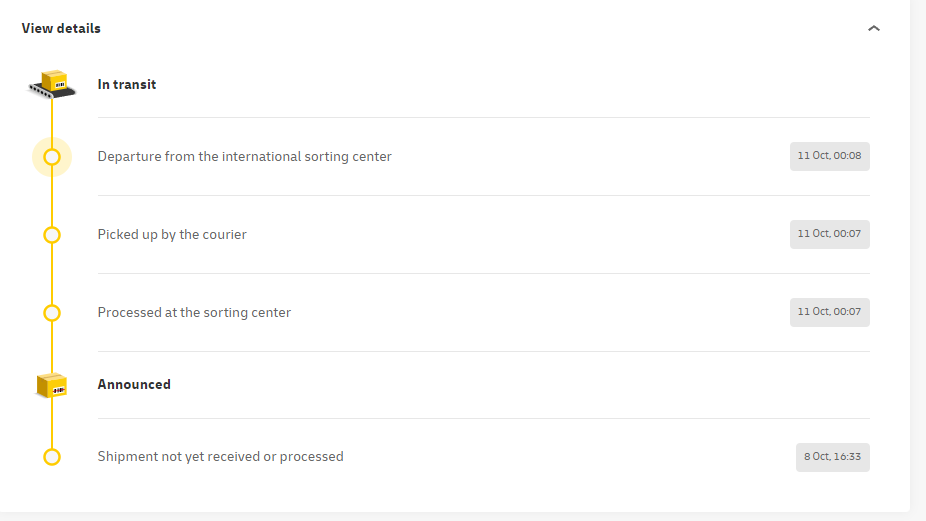Click the Picked up 11 Oct, 00:07 badge
Screen dimensions: 926x521
click(829, 234)
